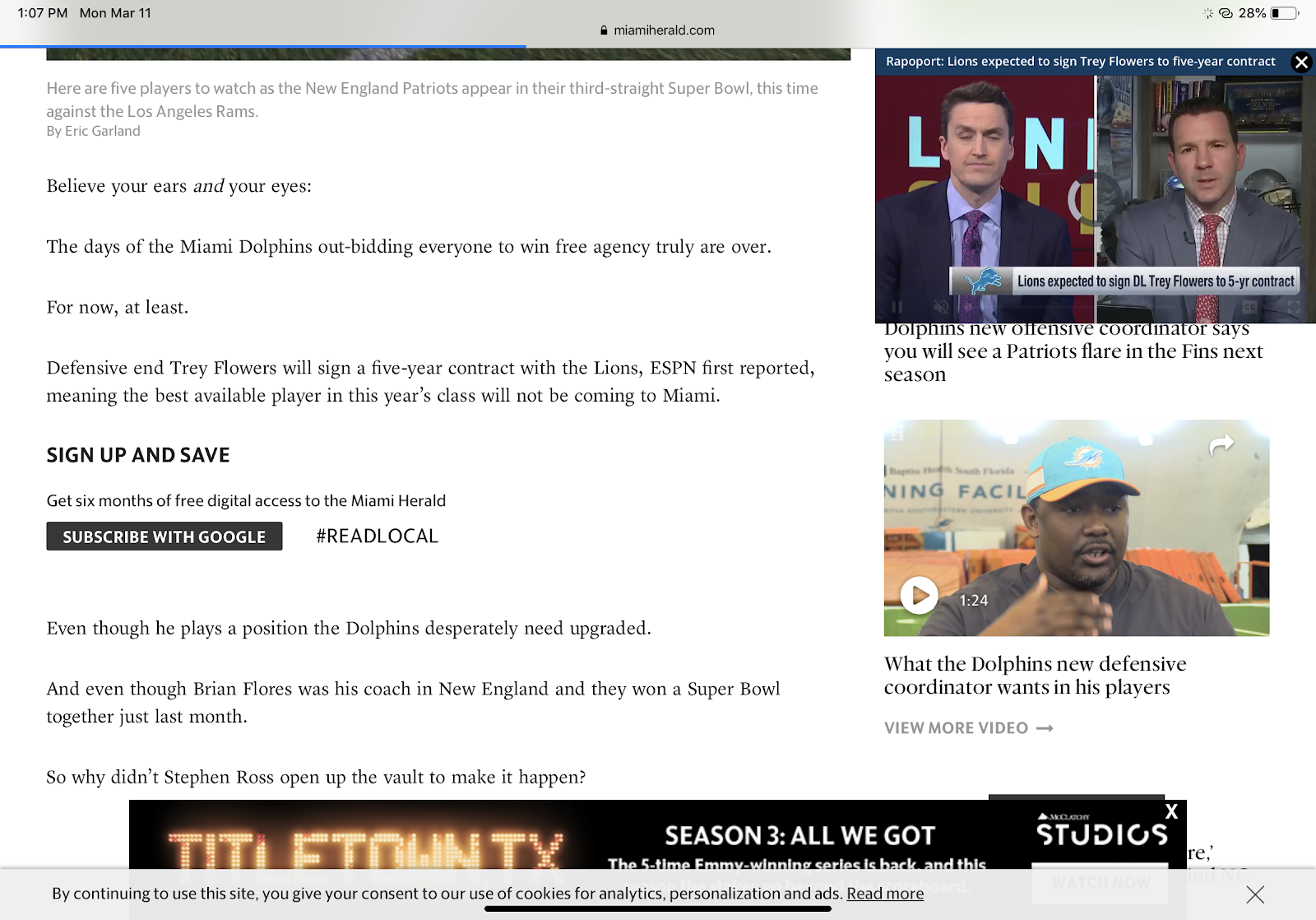Click the Lions logo in video ticker
Screen dimensions: 1316x920
coord(984,281)
